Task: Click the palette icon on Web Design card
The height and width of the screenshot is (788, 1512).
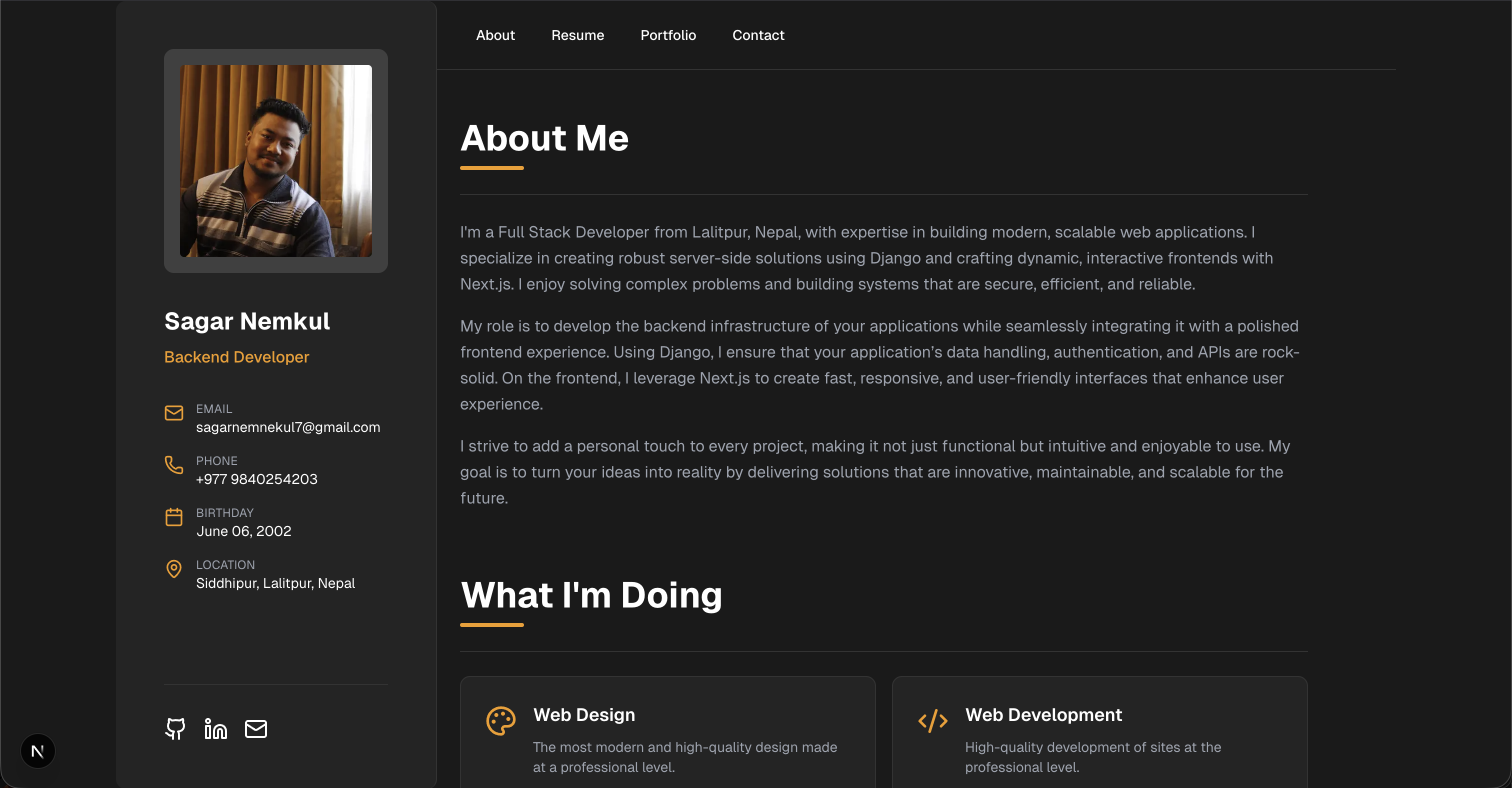Action: click(x=500, y=721)
